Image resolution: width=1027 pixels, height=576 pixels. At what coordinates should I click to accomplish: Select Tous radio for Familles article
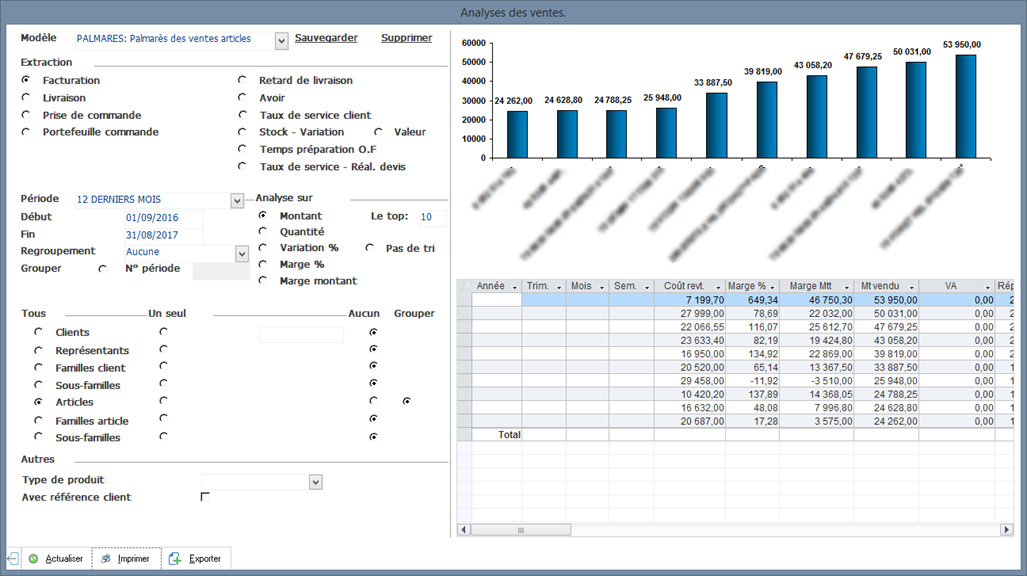coord(39,421)
